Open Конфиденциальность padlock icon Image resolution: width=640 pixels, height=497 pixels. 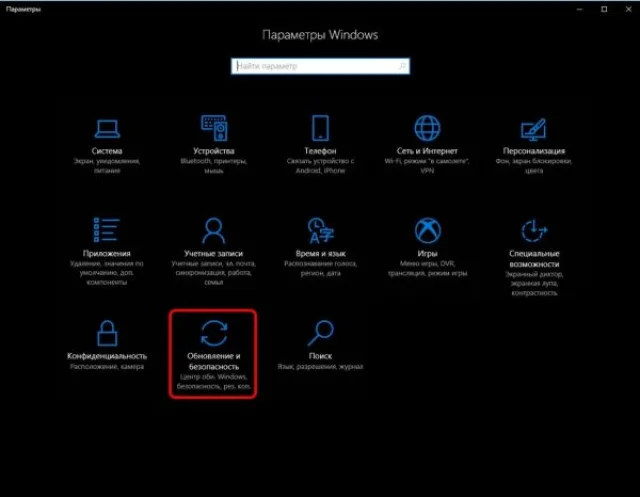coord(107,333)
